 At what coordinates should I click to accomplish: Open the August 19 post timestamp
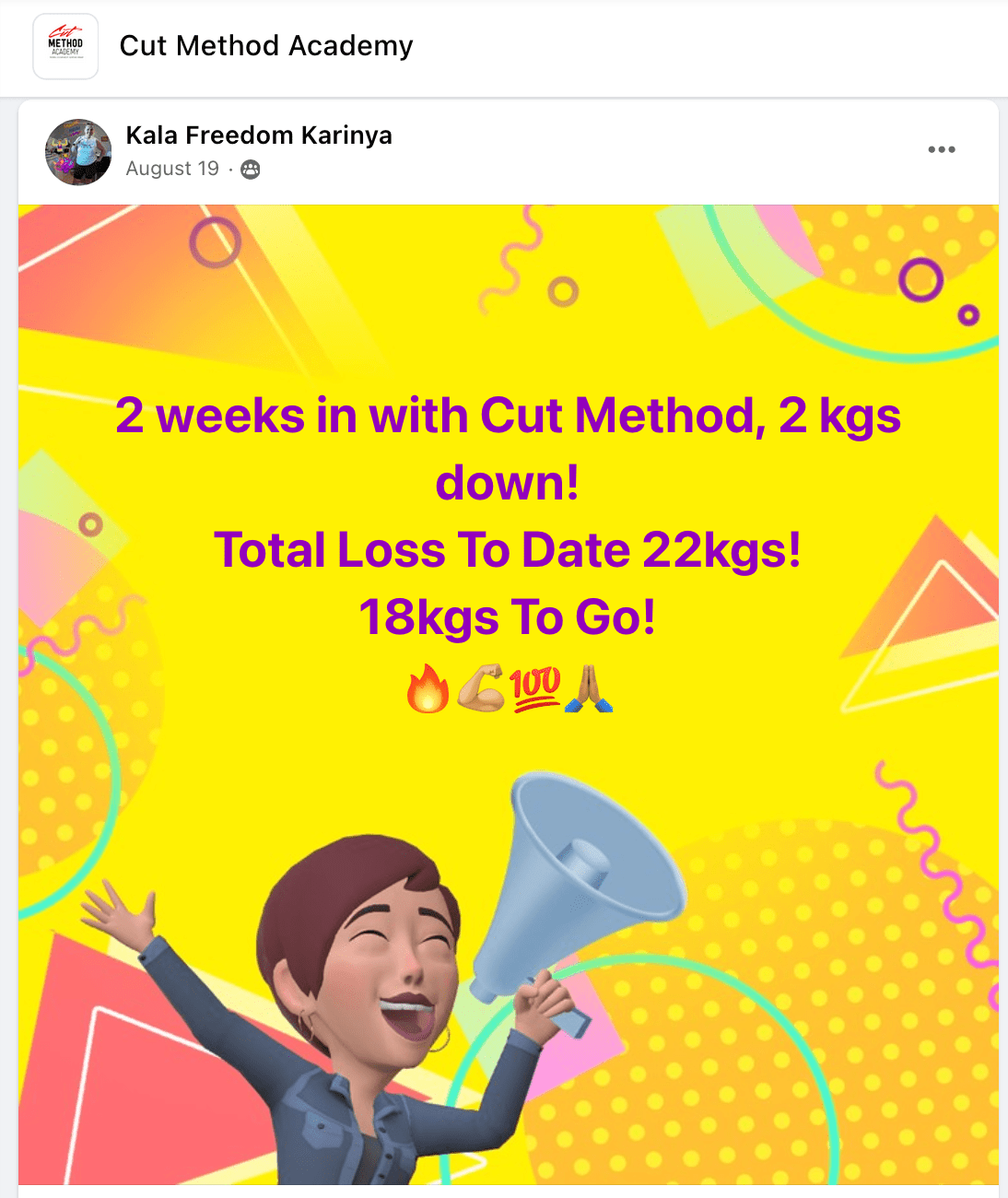172,169
